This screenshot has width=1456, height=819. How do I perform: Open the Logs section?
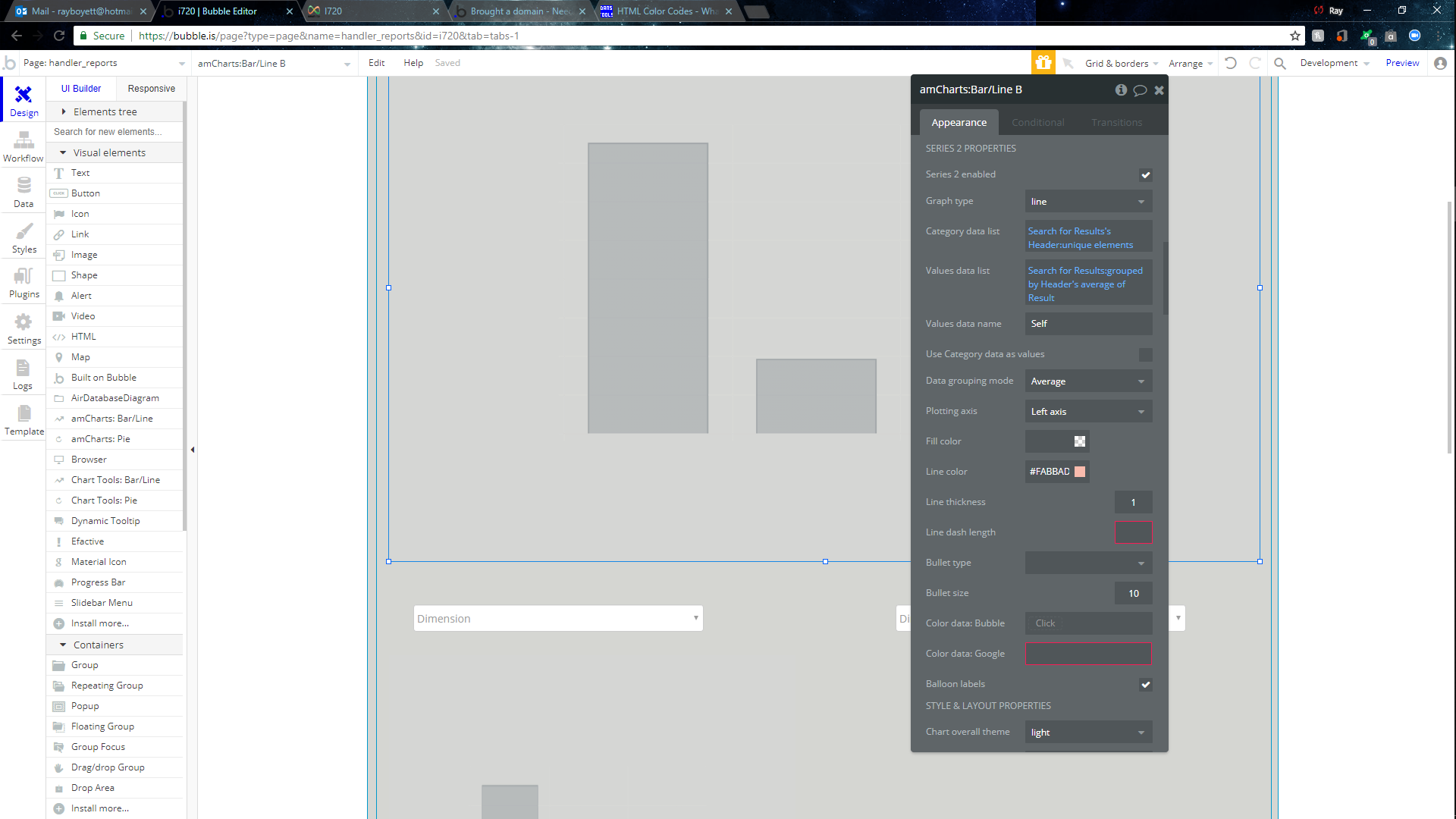point(24,375)
